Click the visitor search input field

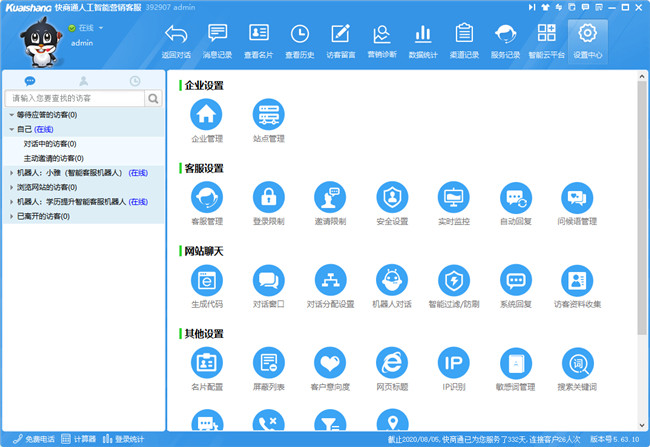[x=75, y=98]
